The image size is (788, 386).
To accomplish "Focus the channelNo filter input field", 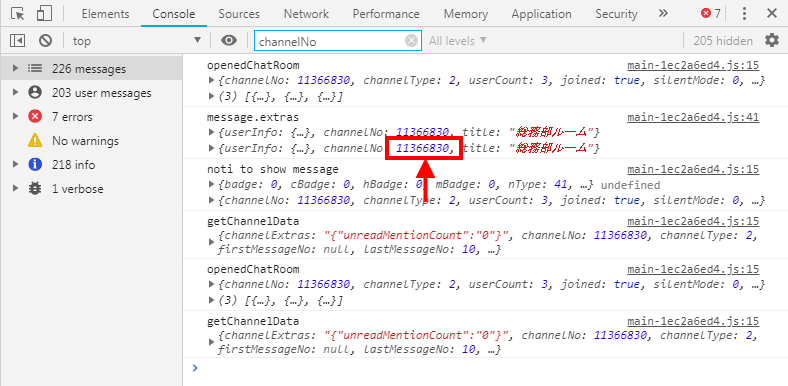I will [332, 41].
